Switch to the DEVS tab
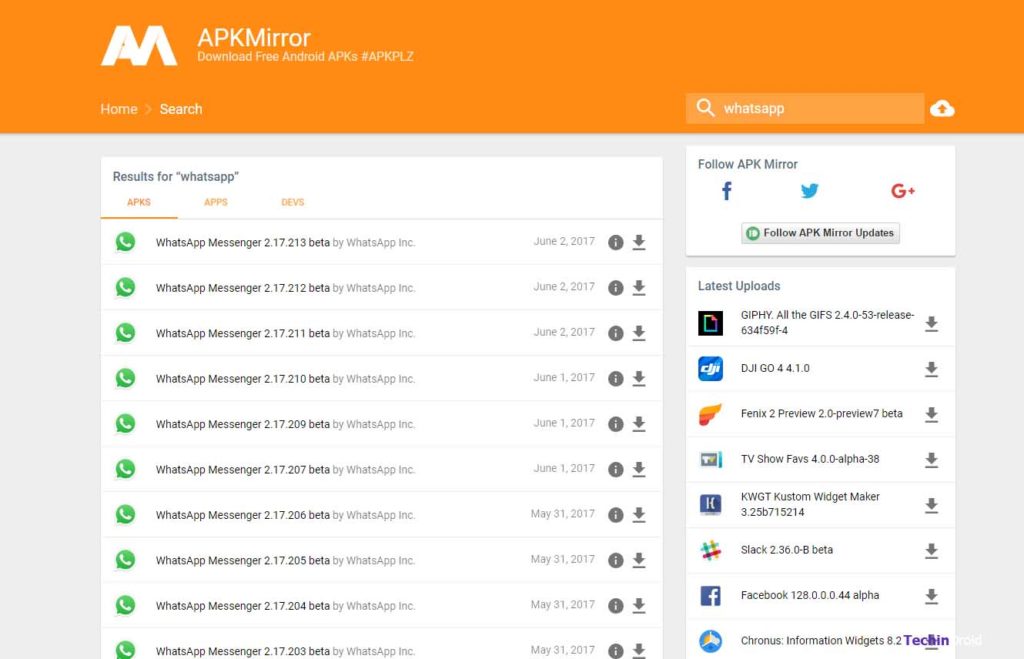 click(x=293, y=202)
